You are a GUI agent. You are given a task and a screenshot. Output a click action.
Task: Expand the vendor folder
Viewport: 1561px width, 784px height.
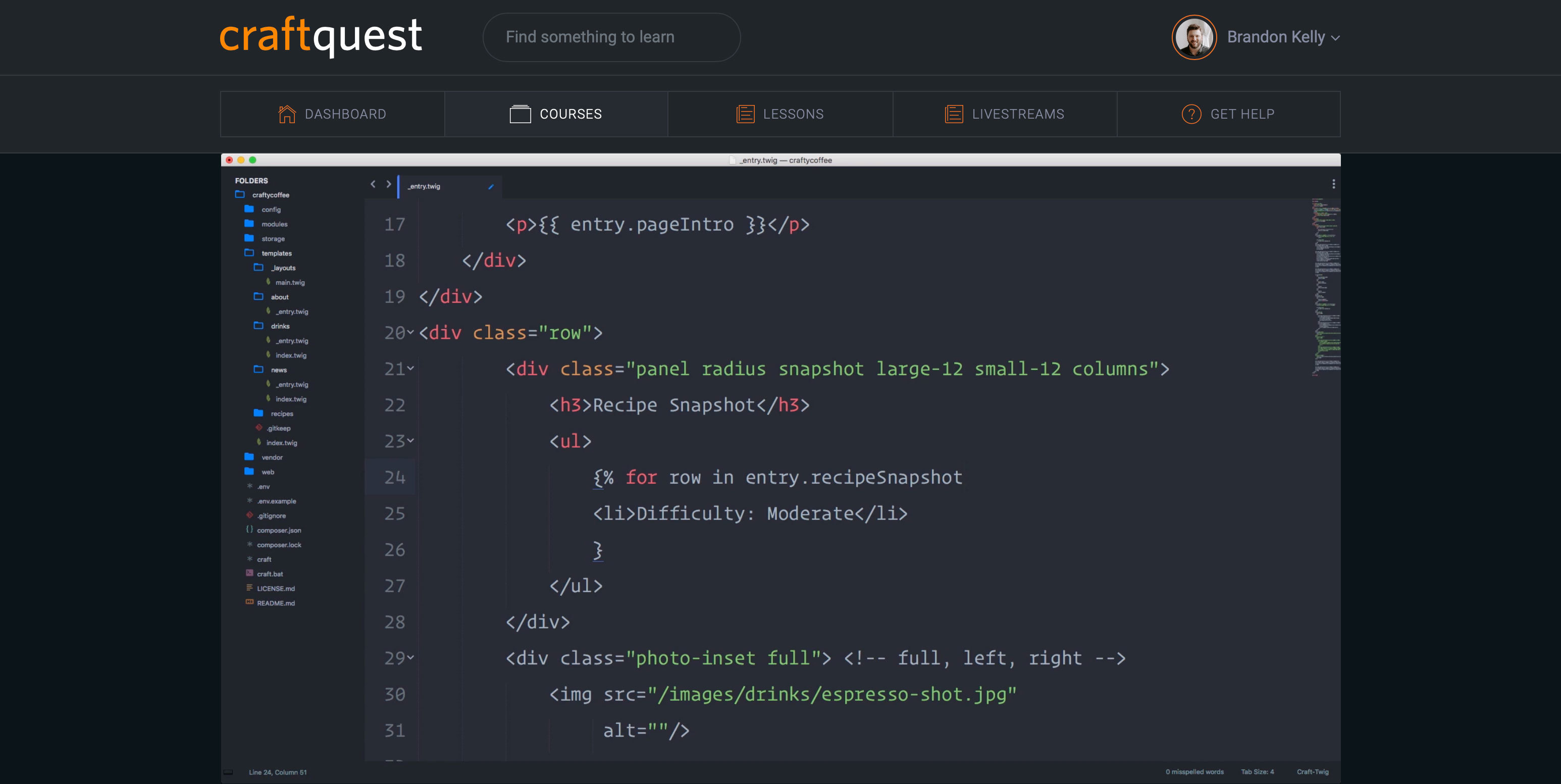tap(264, 457)
